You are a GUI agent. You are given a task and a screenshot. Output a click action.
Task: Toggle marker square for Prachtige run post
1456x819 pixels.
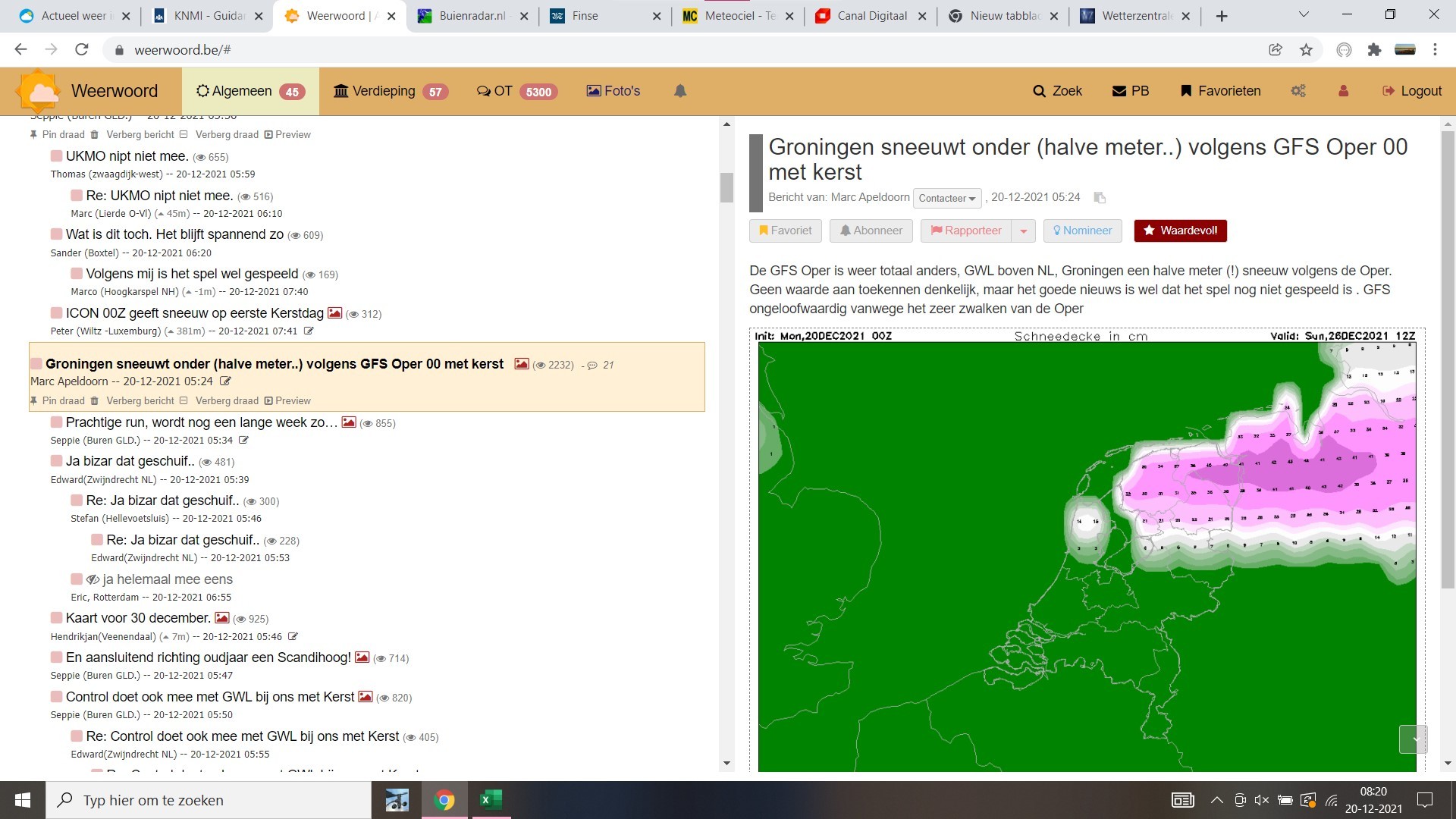tap(57, 422)
